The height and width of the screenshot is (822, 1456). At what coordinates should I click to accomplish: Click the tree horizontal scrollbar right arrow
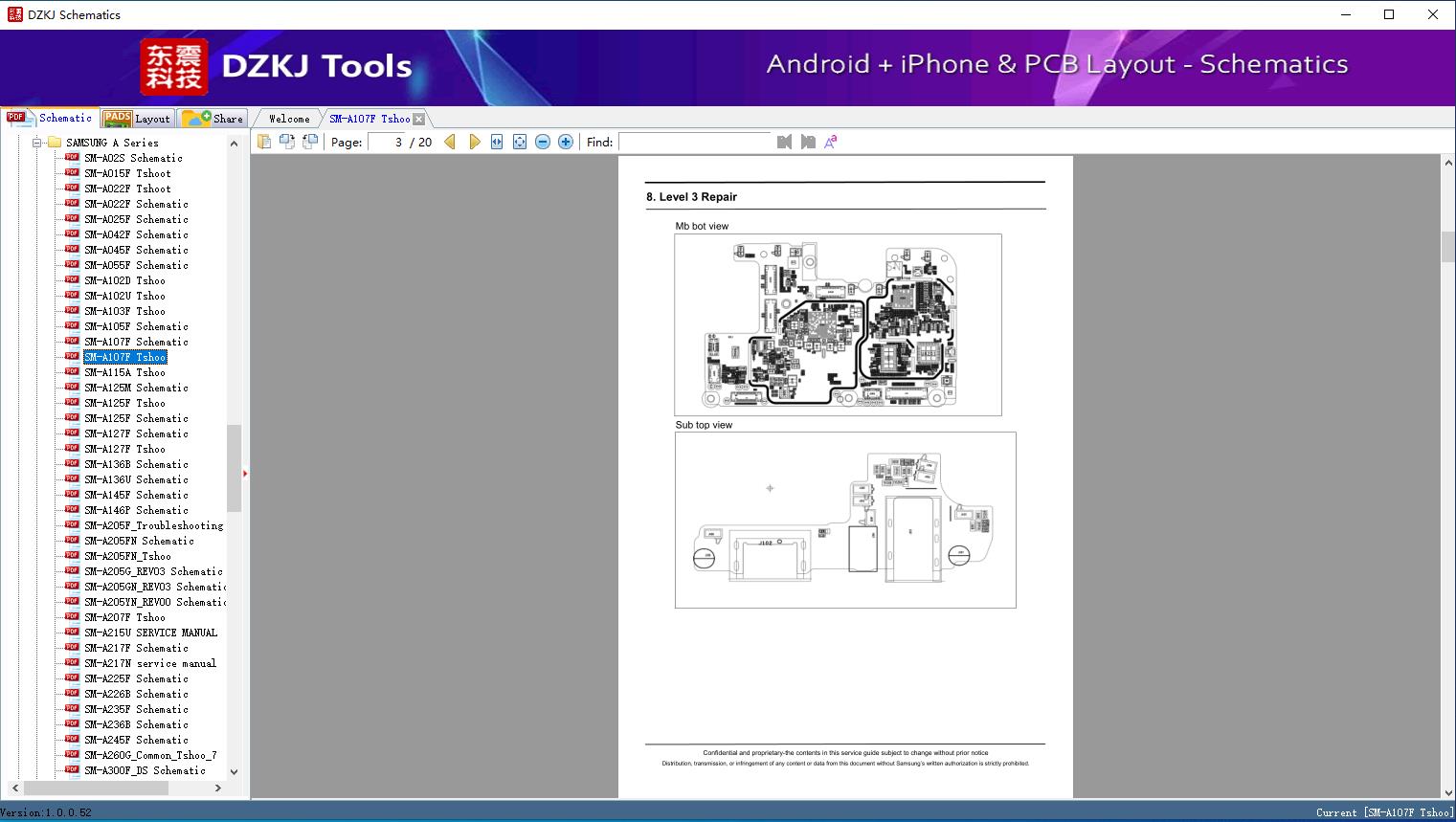coord(218,789)
